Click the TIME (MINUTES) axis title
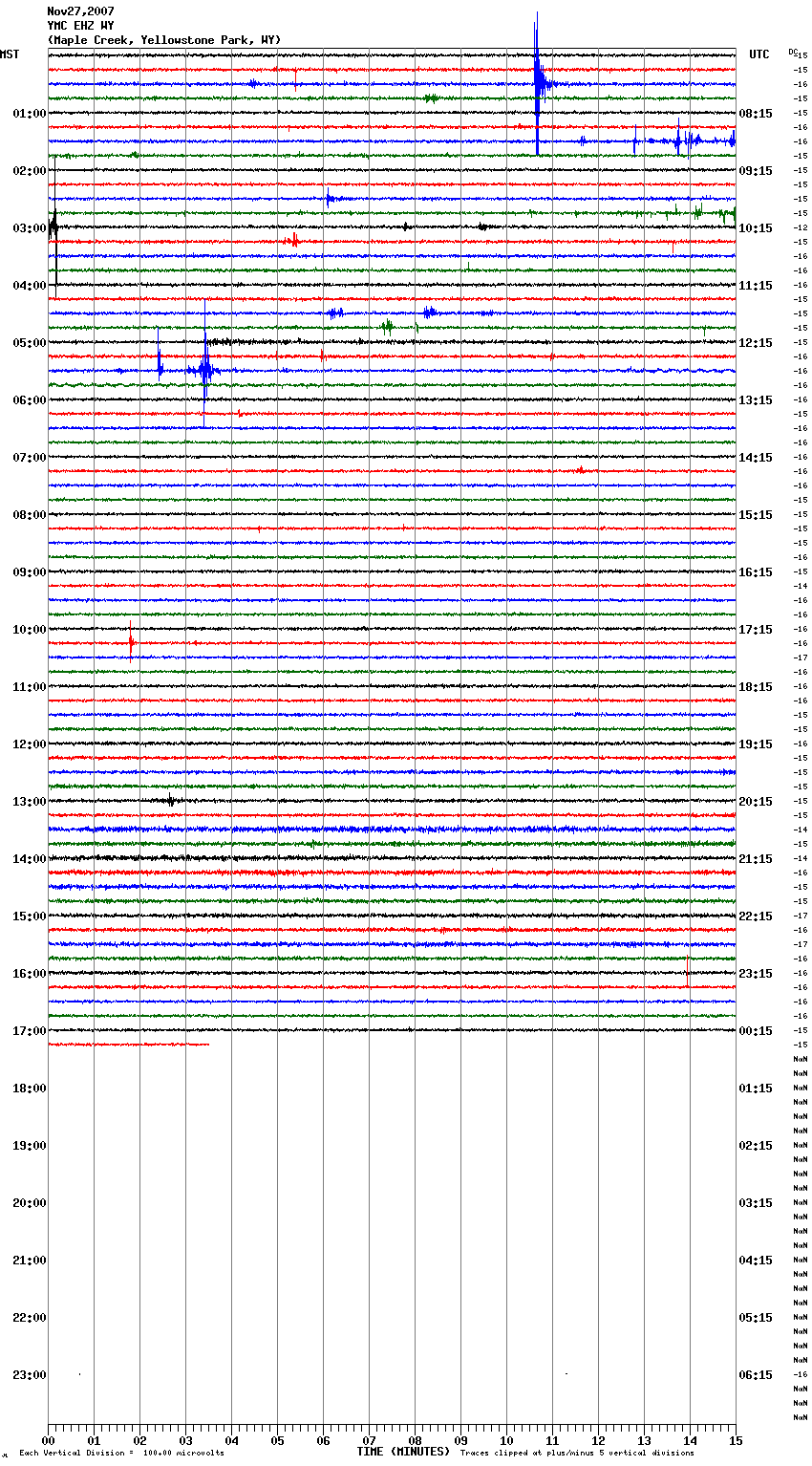The height and width of the screenshot is (1466, 812). pos(403,1452)
